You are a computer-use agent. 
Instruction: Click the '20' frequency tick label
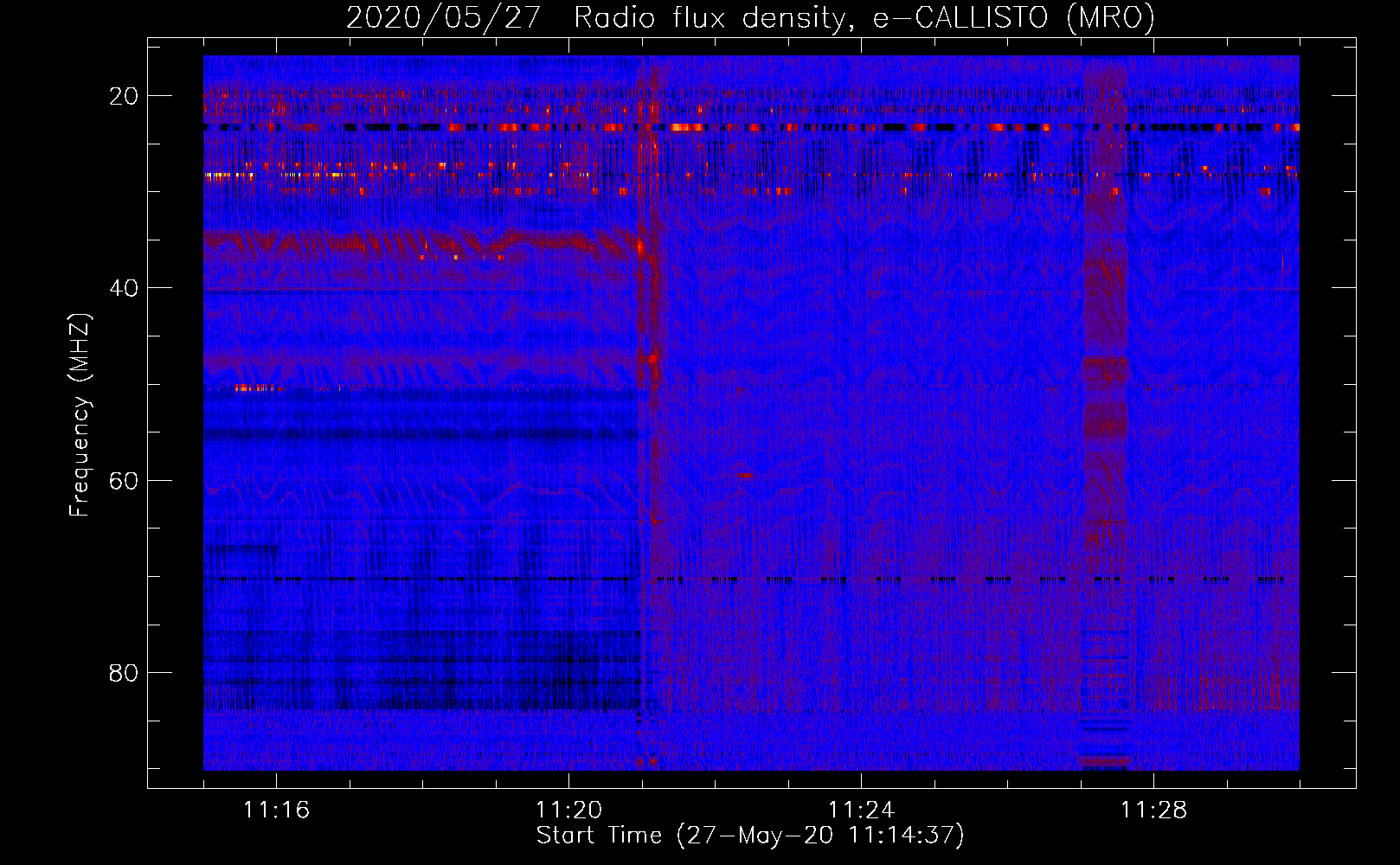[x=124, y=96]
